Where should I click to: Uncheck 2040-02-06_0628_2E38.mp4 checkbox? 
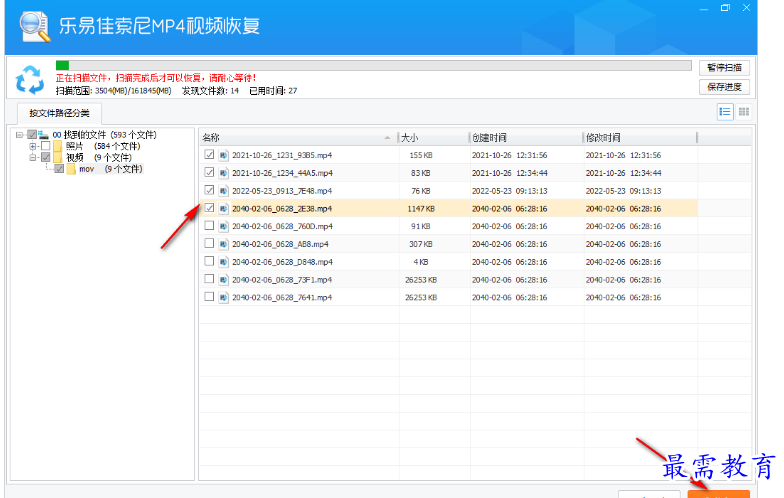point(209,208)
